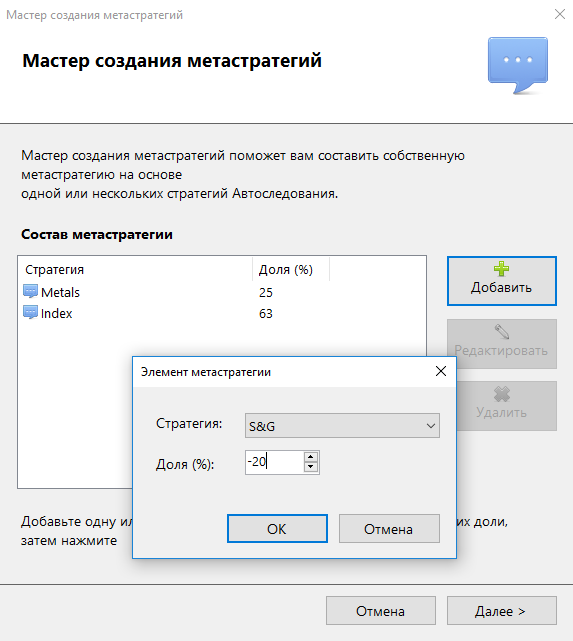Click the share value 25 for Metals
This screenshot has width=573, height=641.
coord(266,292)
